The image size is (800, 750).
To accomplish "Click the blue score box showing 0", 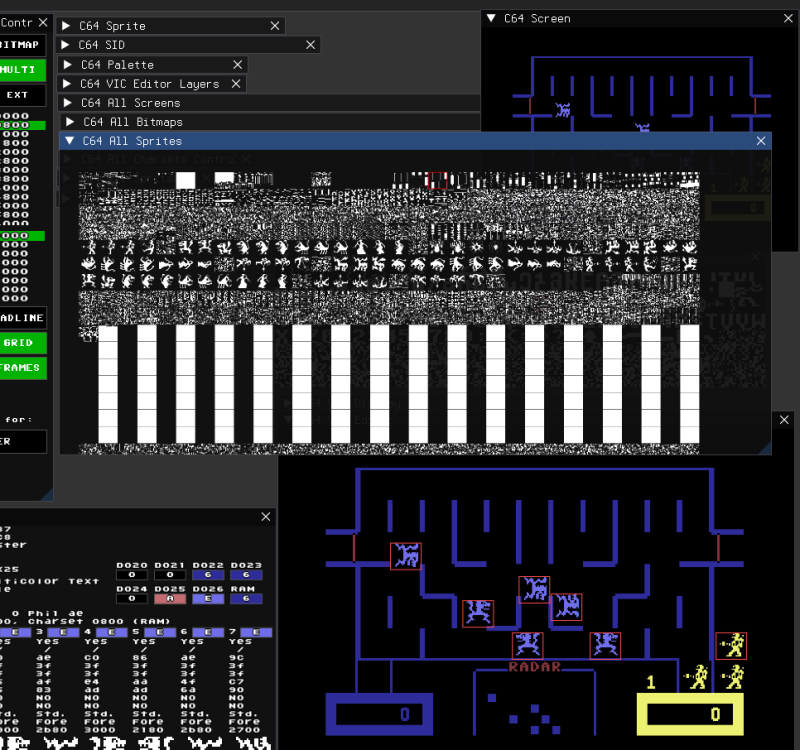I will pyautogui.click(x=379, y=714).
